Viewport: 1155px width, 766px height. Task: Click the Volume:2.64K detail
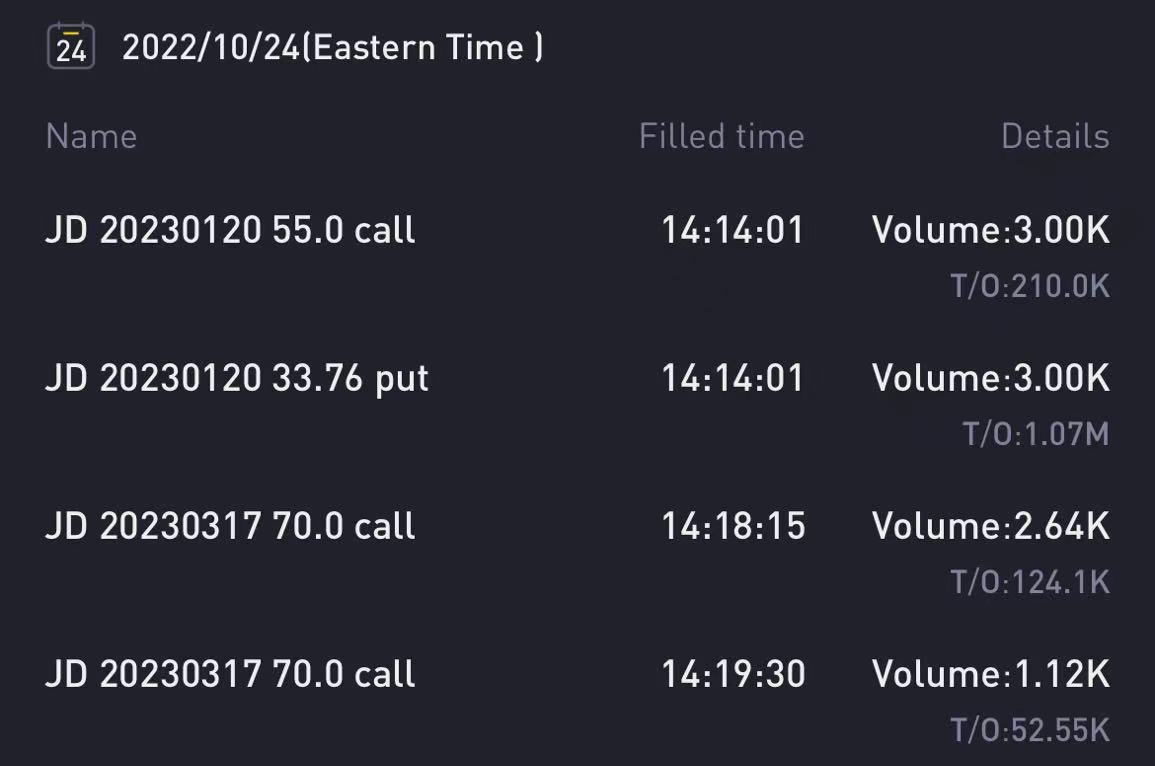point(991,526)
